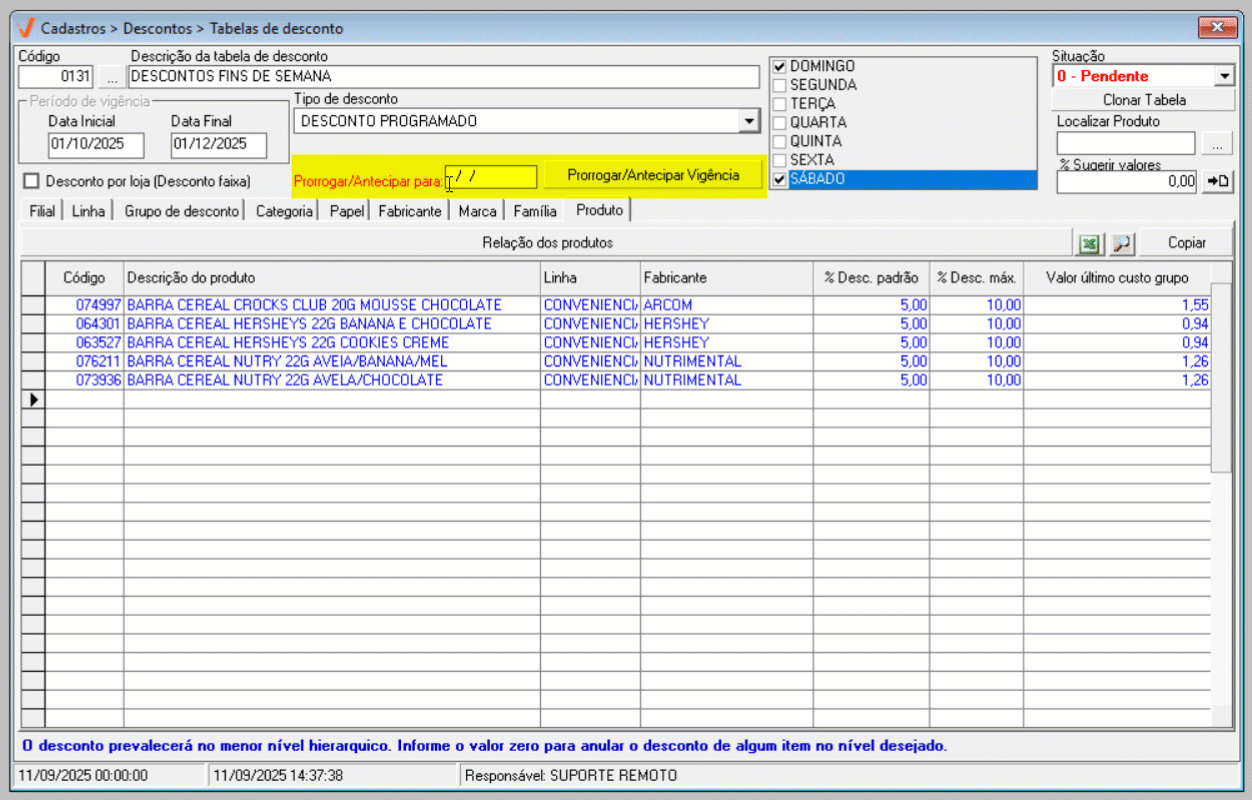1252x800 pixels.
Task: Open code lookup ellipsis button beside Código
Action: coord(111,76)
